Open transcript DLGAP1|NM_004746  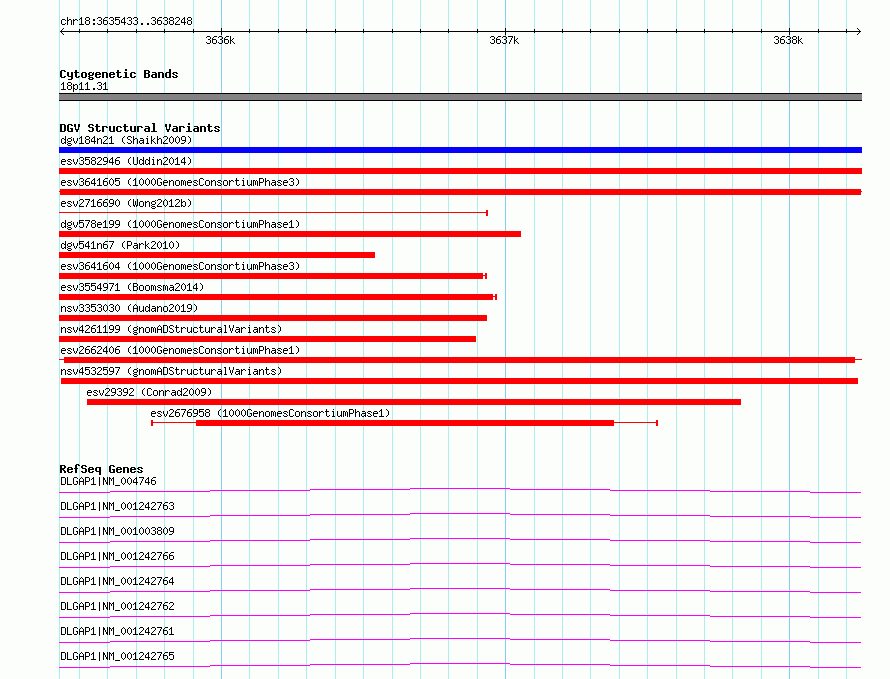(108, 481)
